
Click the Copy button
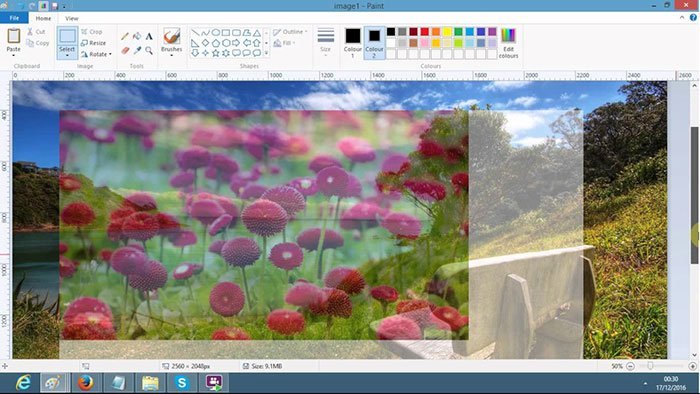click(x=38, y=43)
